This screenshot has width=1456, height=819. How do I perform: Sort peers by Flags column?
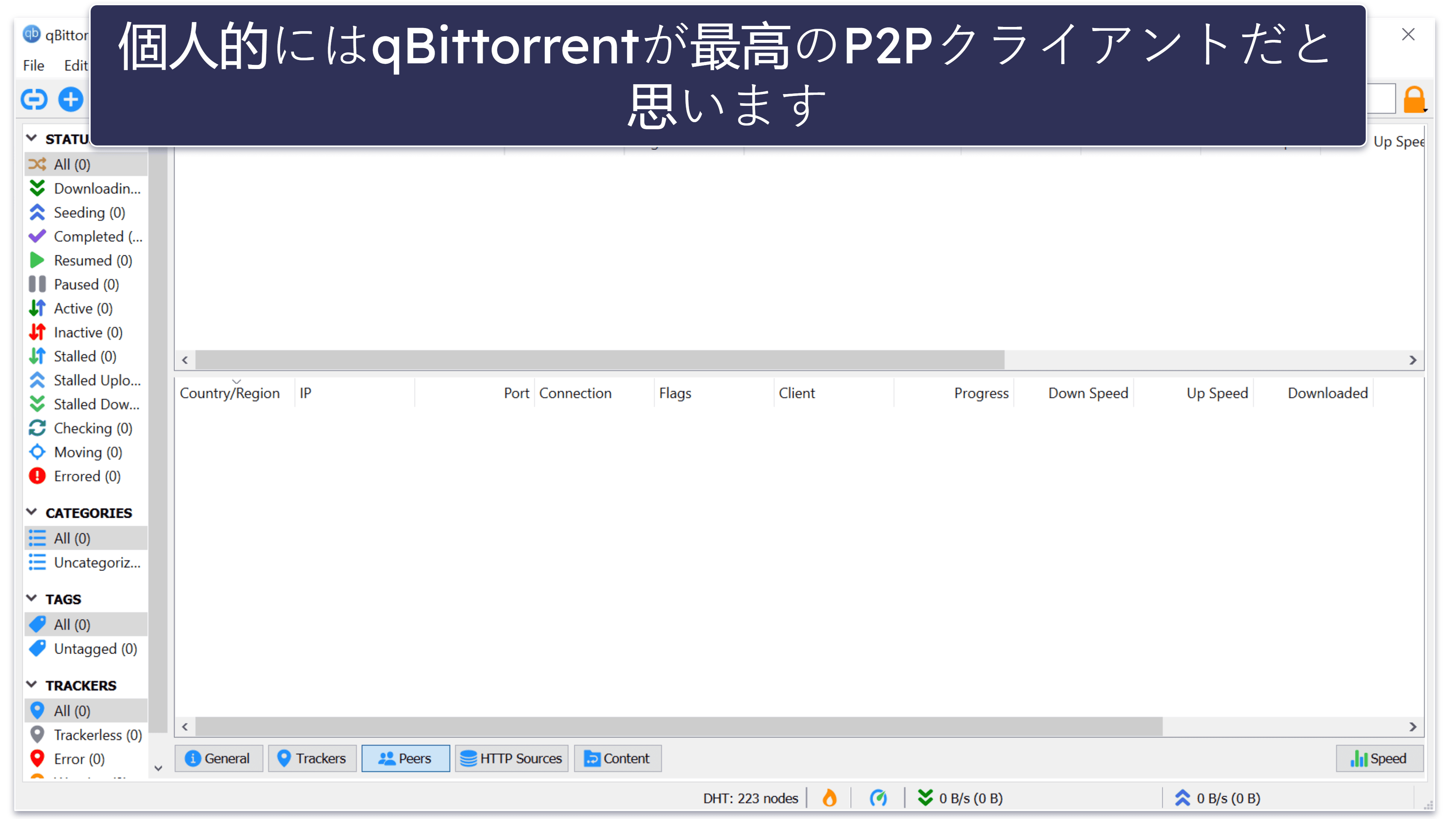(x=714, y=393)
